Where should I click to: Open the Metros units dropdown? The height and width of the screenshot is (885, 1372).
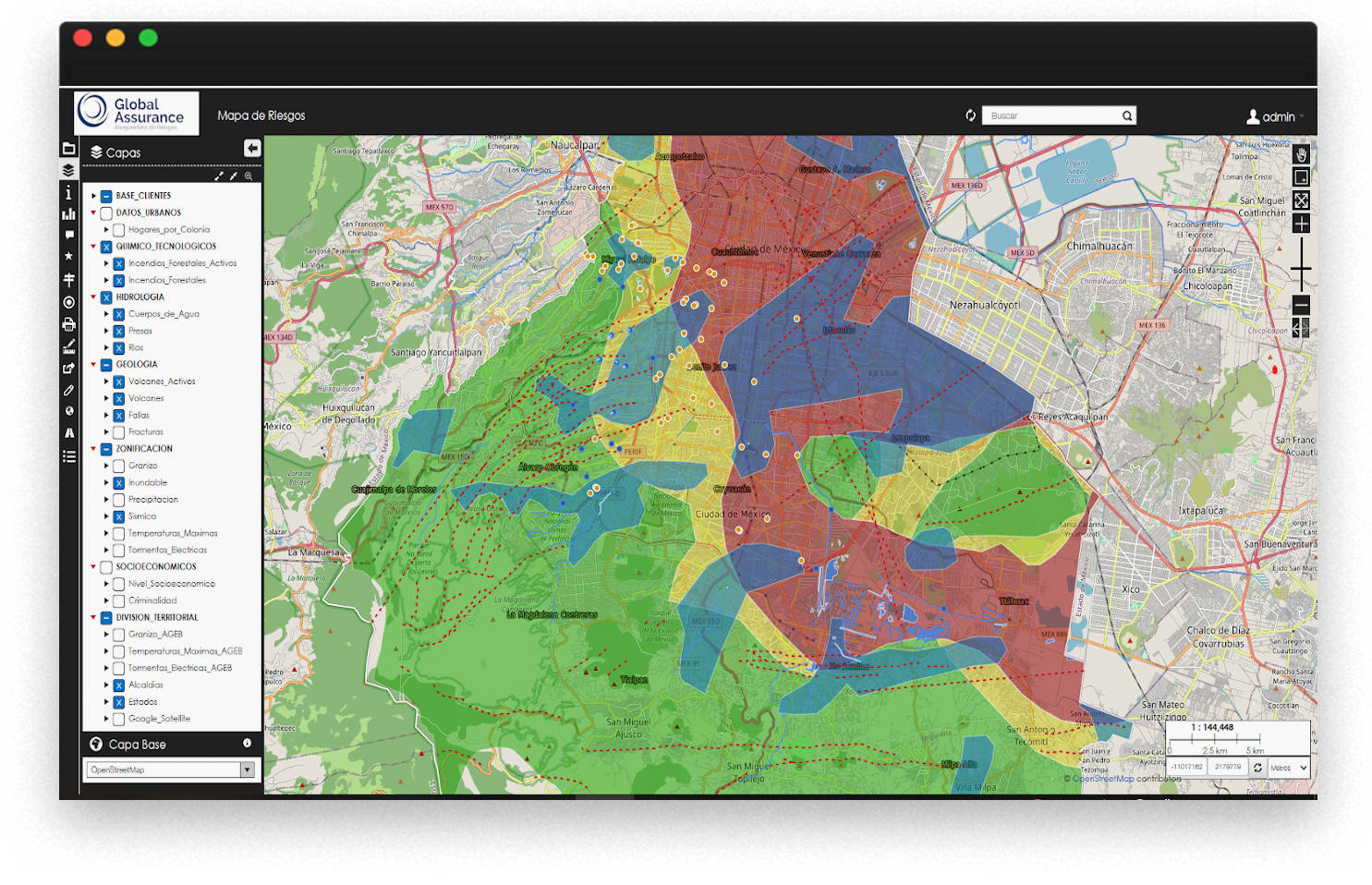(1290, 768)
